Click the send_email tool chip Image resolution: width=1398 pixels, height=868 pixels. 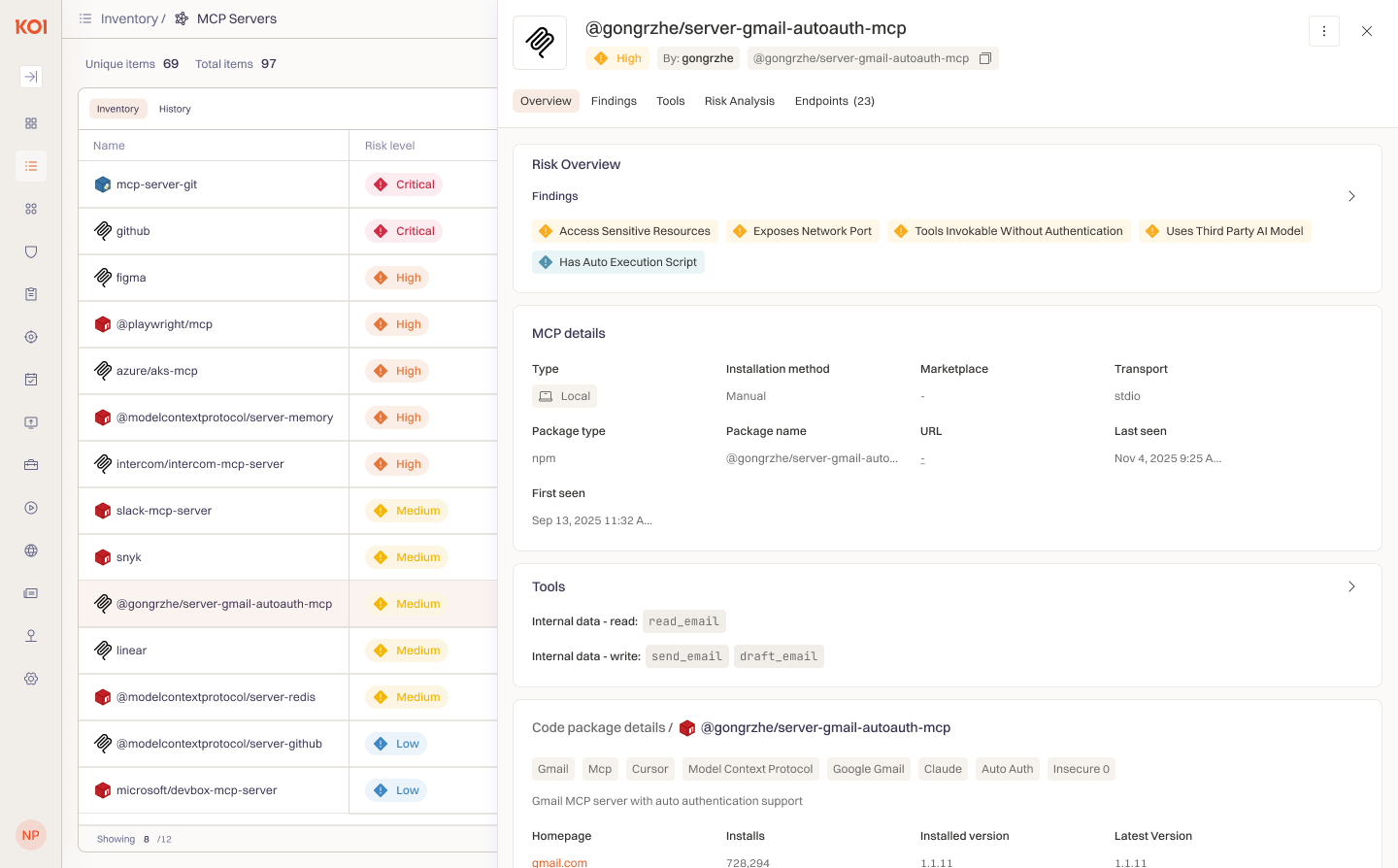(x=687, y=656)
